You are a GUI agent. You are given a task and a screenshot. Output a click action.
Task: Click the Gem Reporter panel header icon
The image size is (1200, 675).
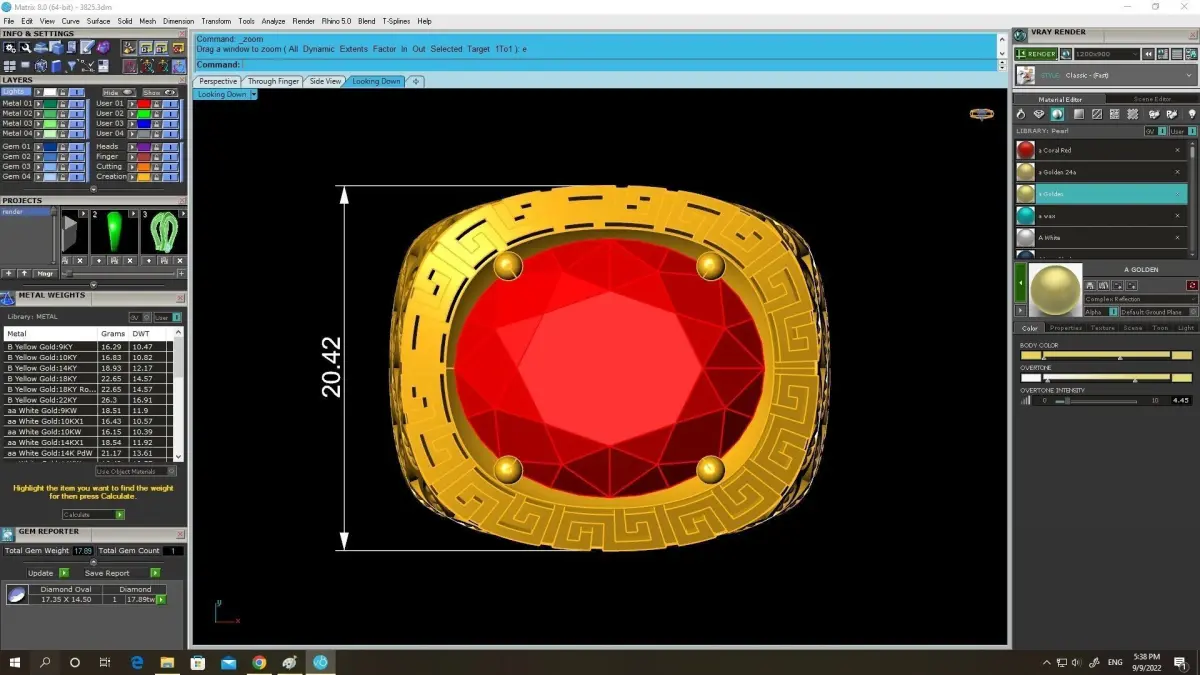click(x=7, y=534)
